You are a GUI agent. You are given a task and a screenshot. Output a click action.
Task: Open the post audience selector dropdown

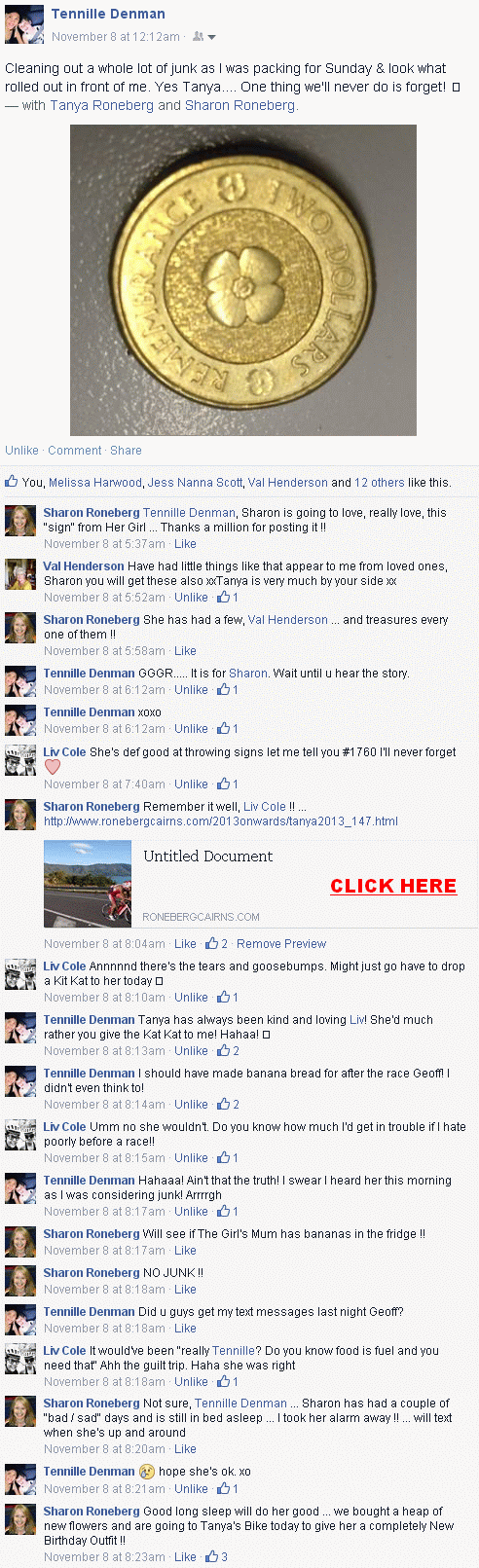(204, 37)
